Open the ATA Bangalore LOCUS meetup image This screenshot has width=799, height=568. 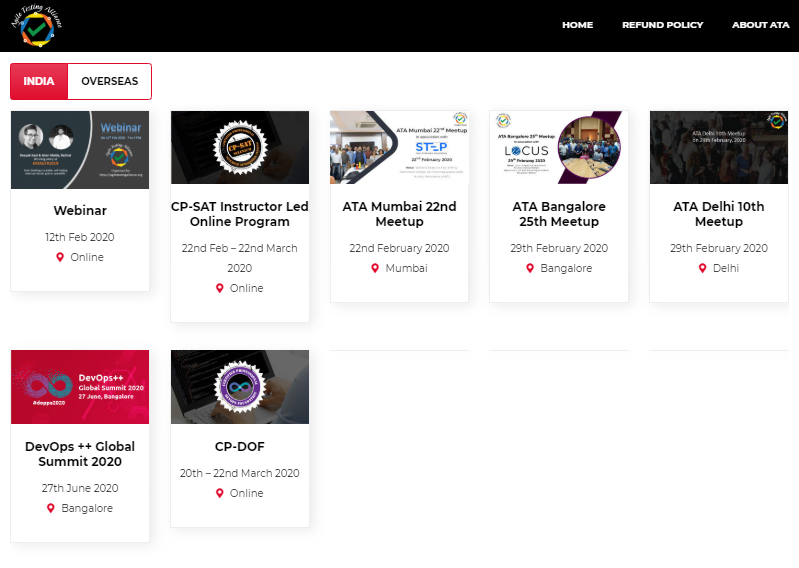point(559,147)
